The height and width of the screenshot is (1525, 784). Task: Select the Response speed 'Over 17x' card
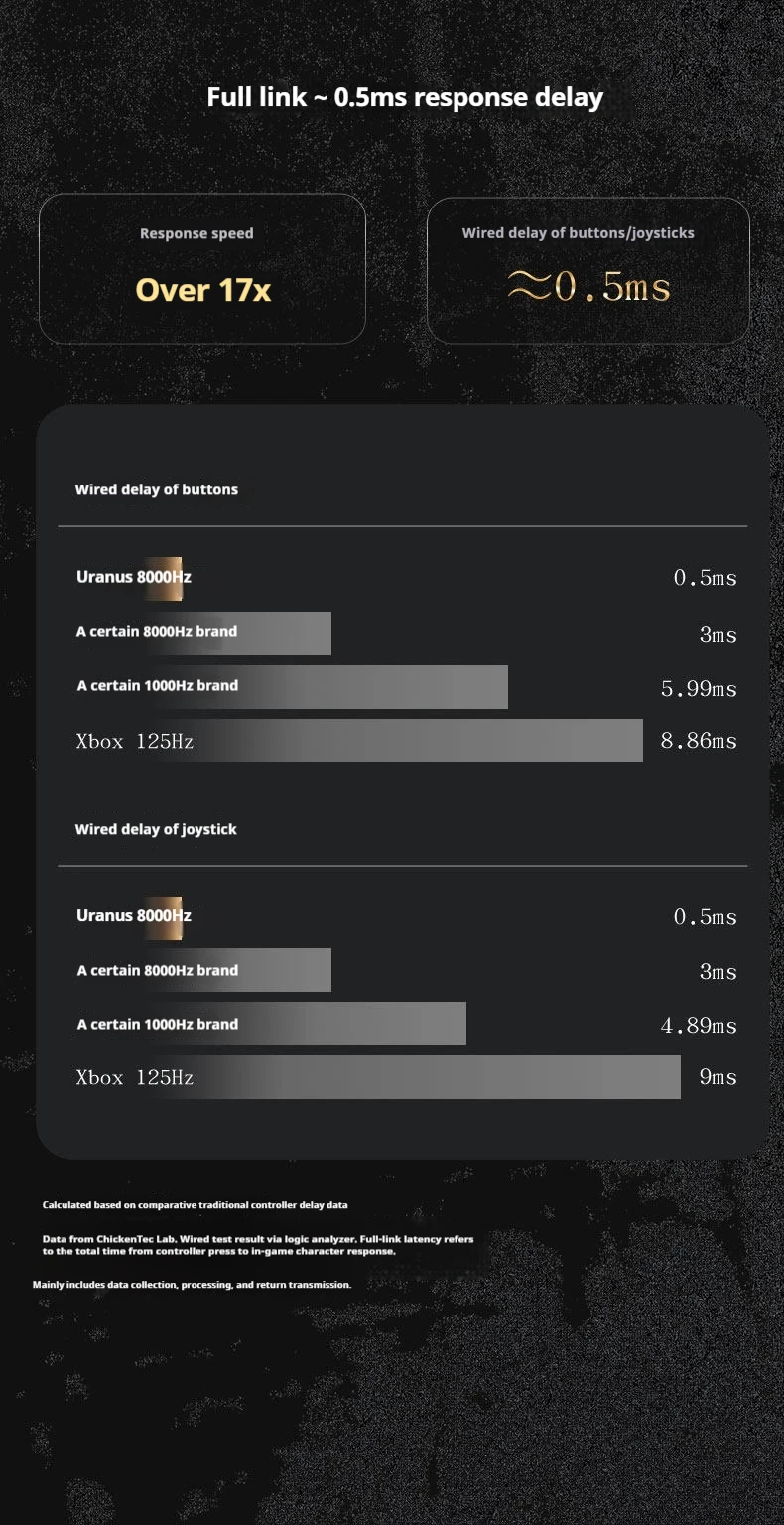click(x=202, y=269)
